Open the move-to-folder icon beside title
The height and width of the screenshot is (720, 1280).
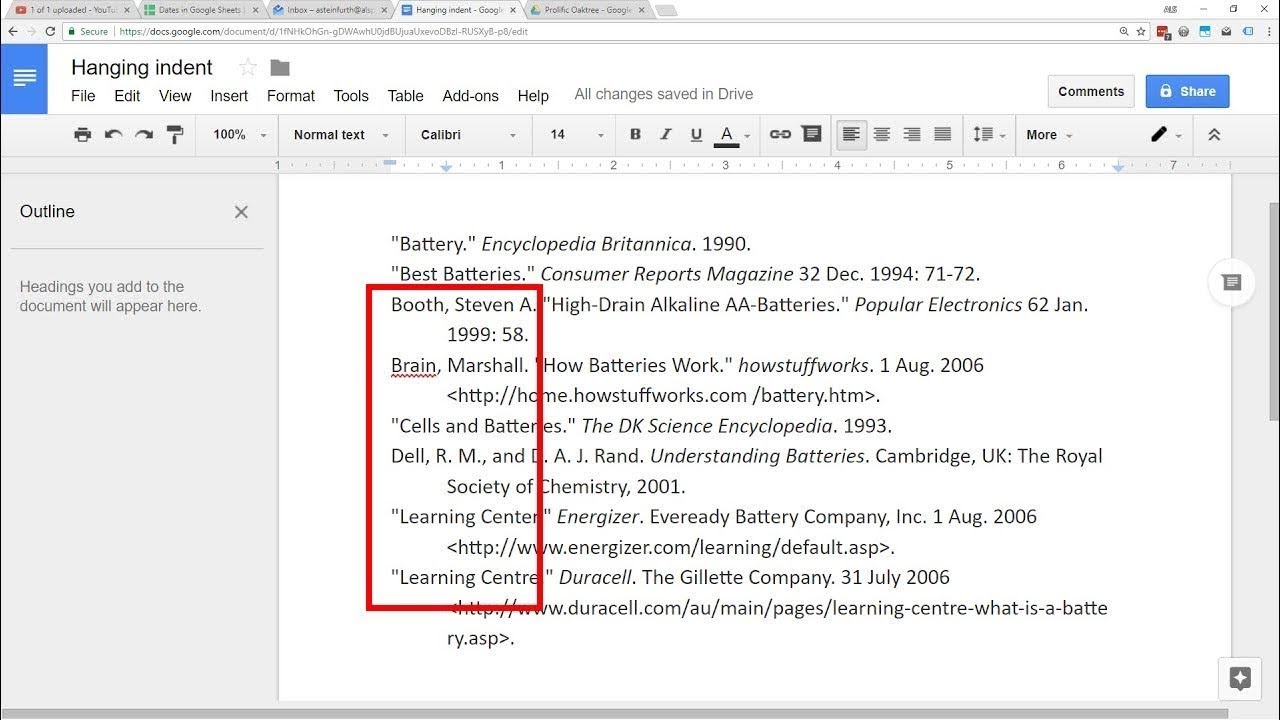click(x=280, y=68)
